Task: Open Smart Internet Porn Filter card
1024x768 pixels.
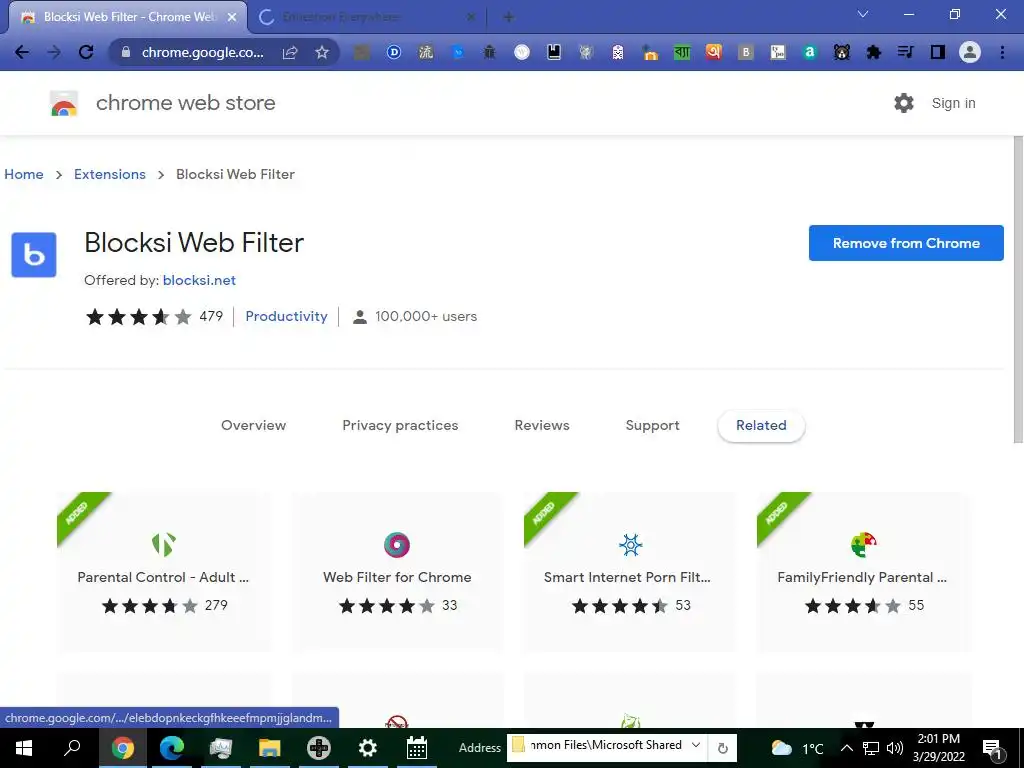Action: 630,572
